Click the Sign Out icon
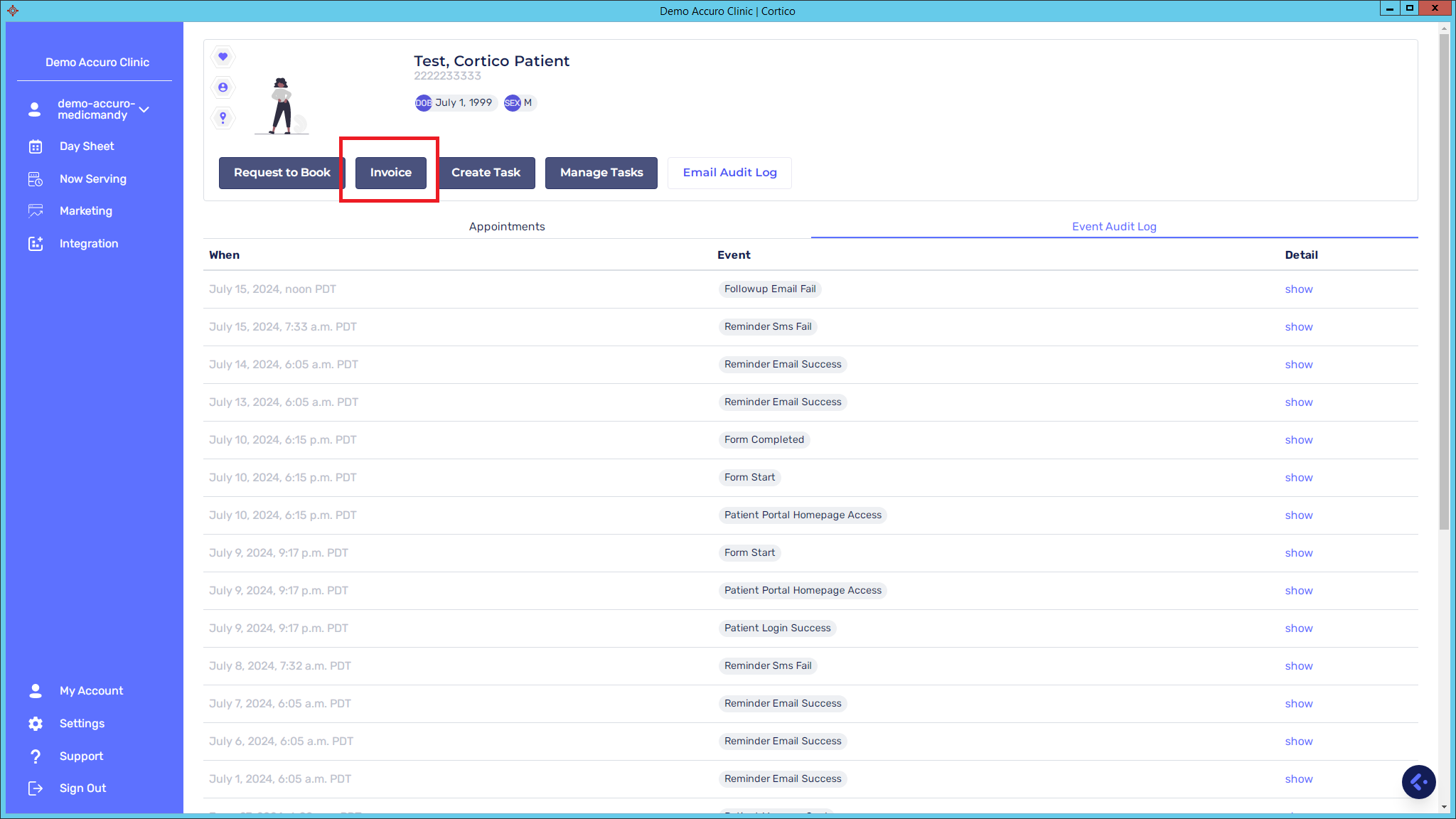Screen dimensions: 1456x819 (36, 788)
